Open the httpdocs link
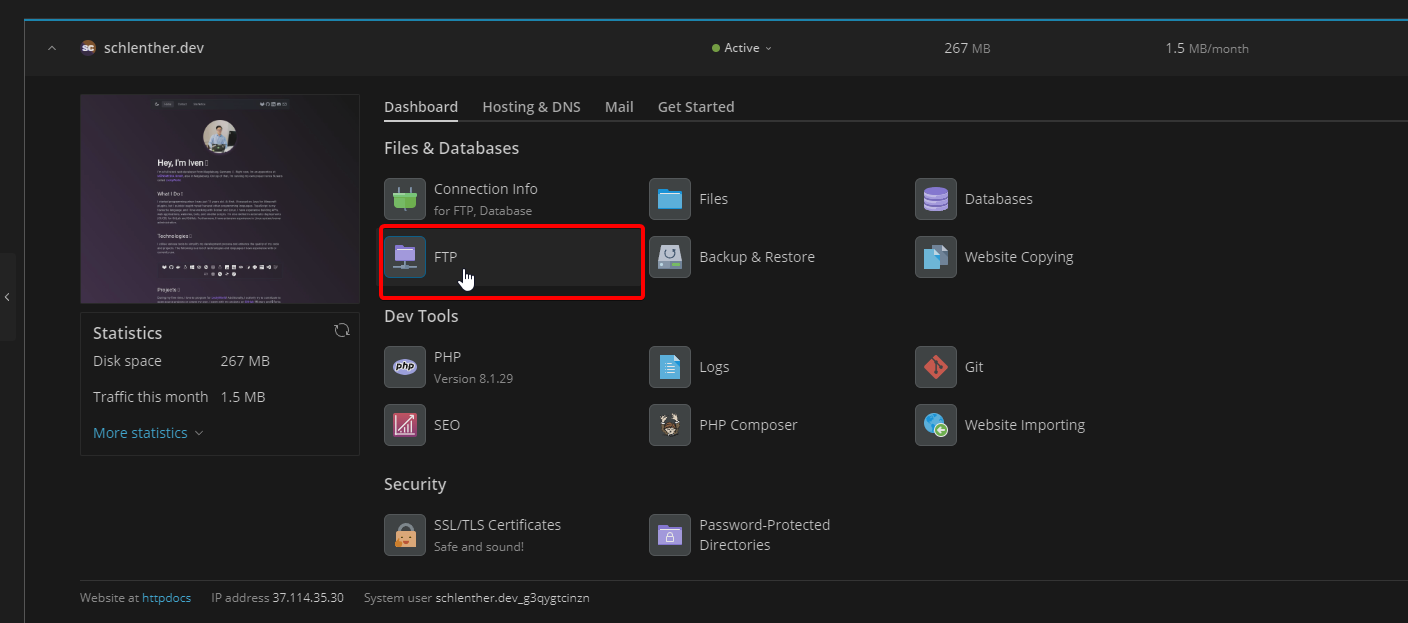Image resolution: width=1408 pixels, height=623 pixels. pos(166,598)
